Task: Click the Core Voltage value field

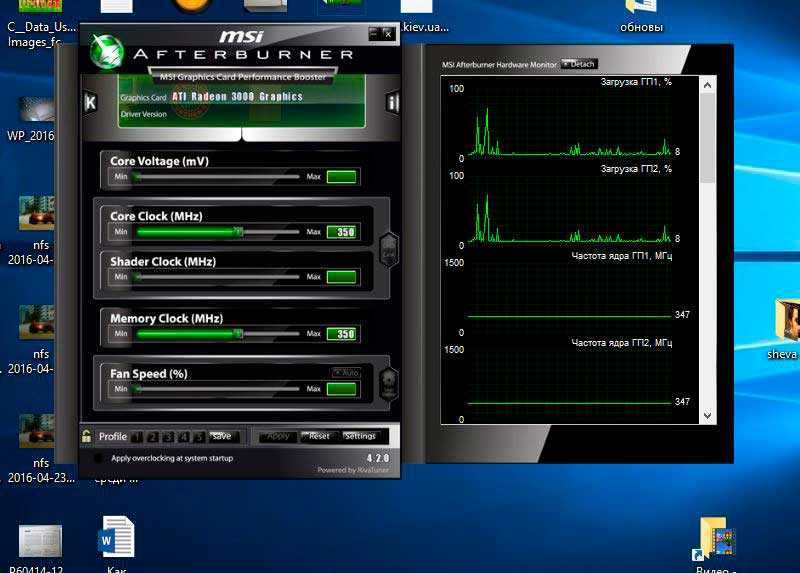Action: [x=341, y=177]
